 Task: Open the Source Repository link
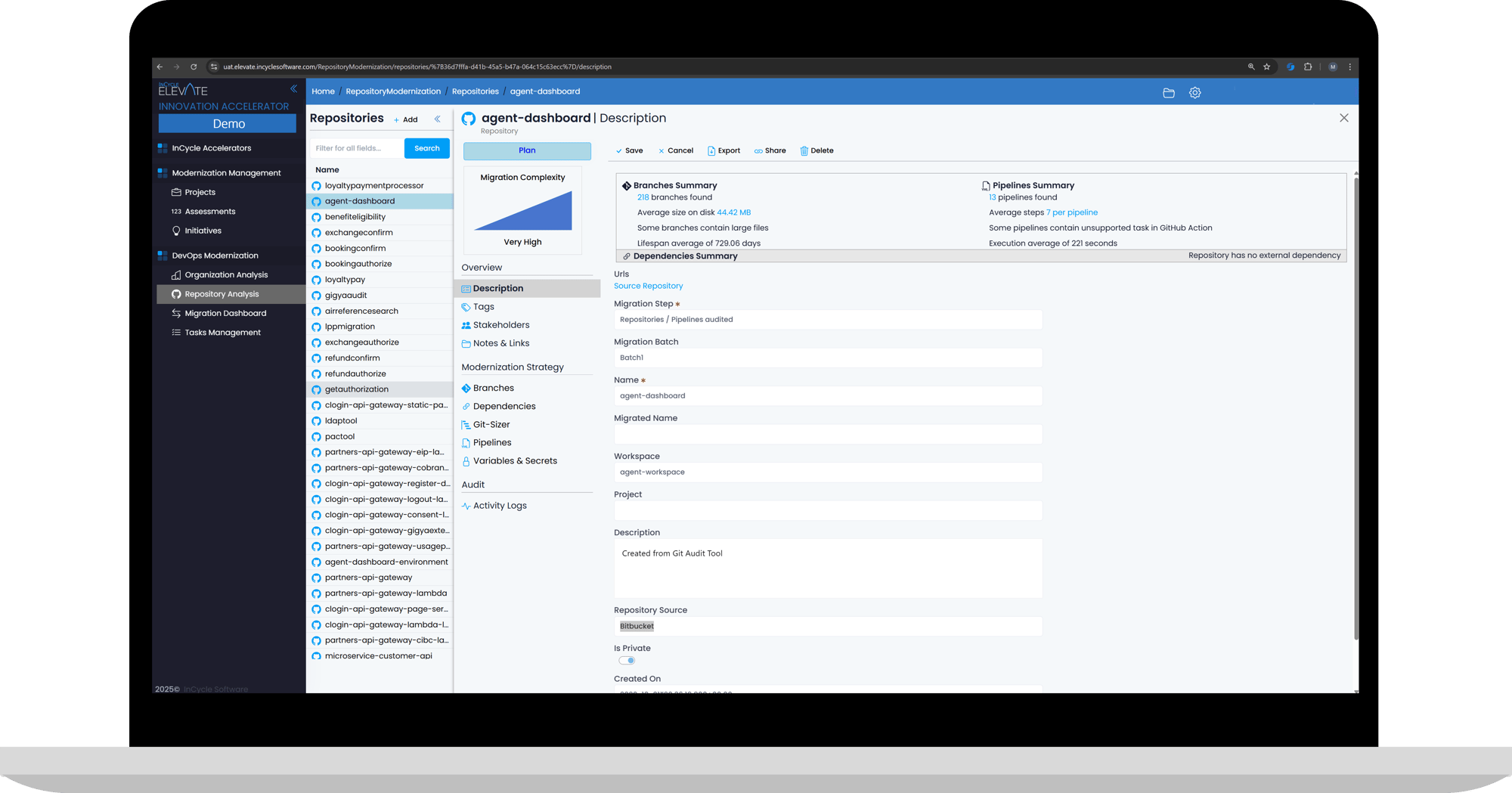(648, 286)
